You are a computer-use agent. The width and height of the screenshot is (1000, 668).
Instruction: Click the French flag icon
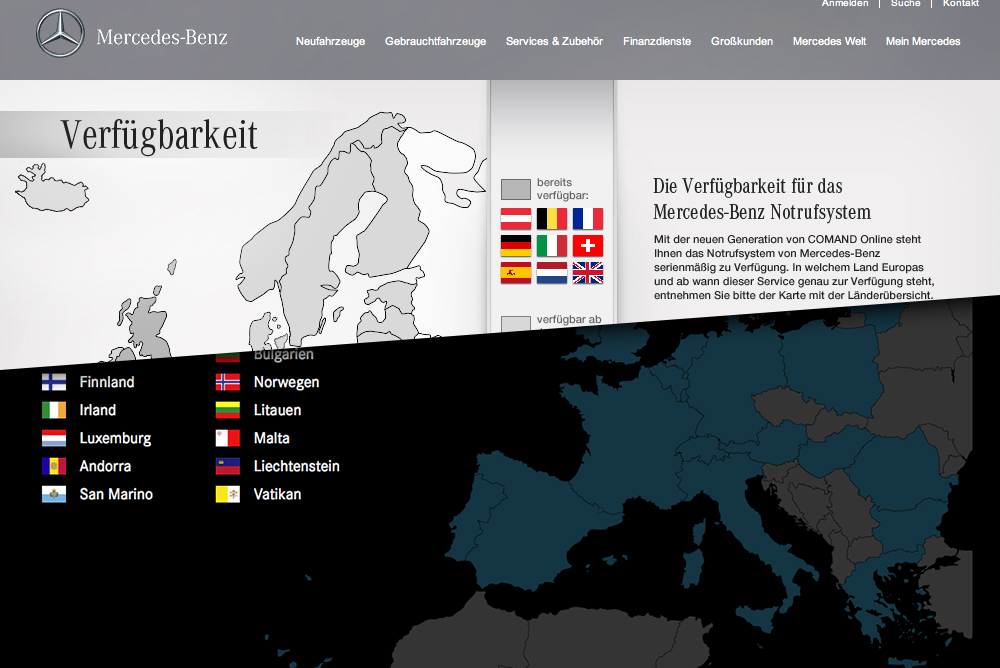tap(588, 219)
